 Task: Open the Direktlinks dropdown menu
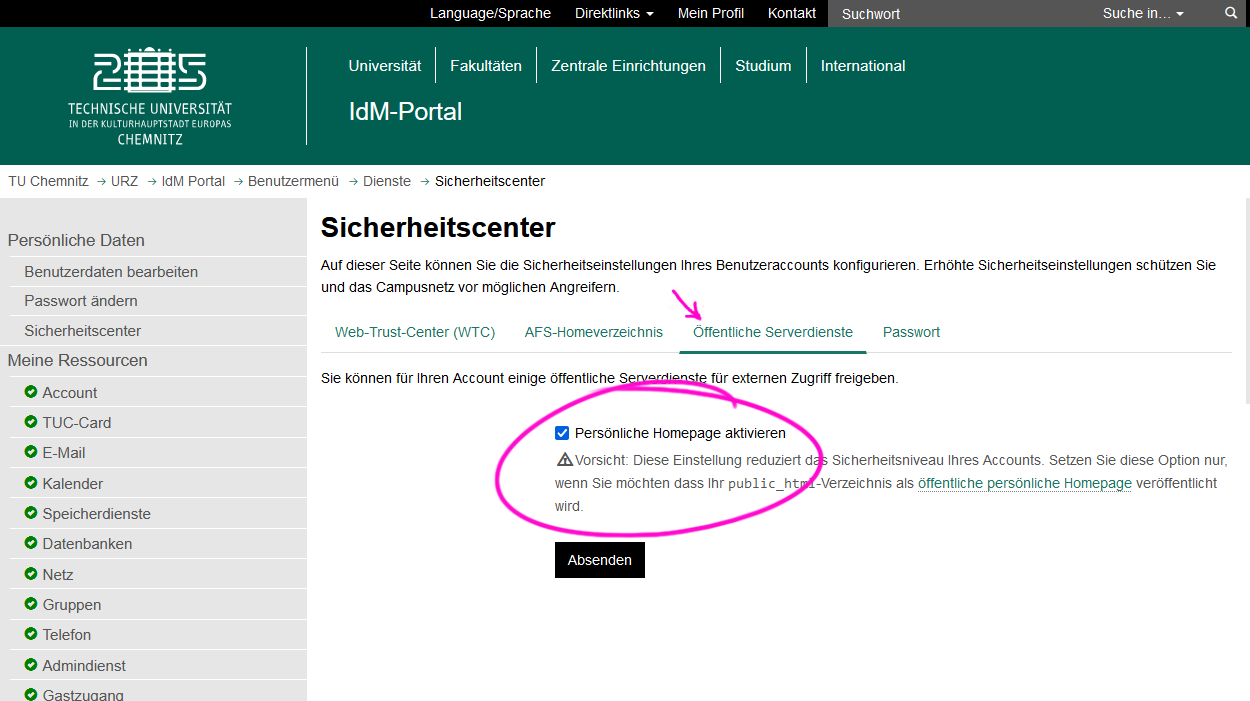click(614, 13)
